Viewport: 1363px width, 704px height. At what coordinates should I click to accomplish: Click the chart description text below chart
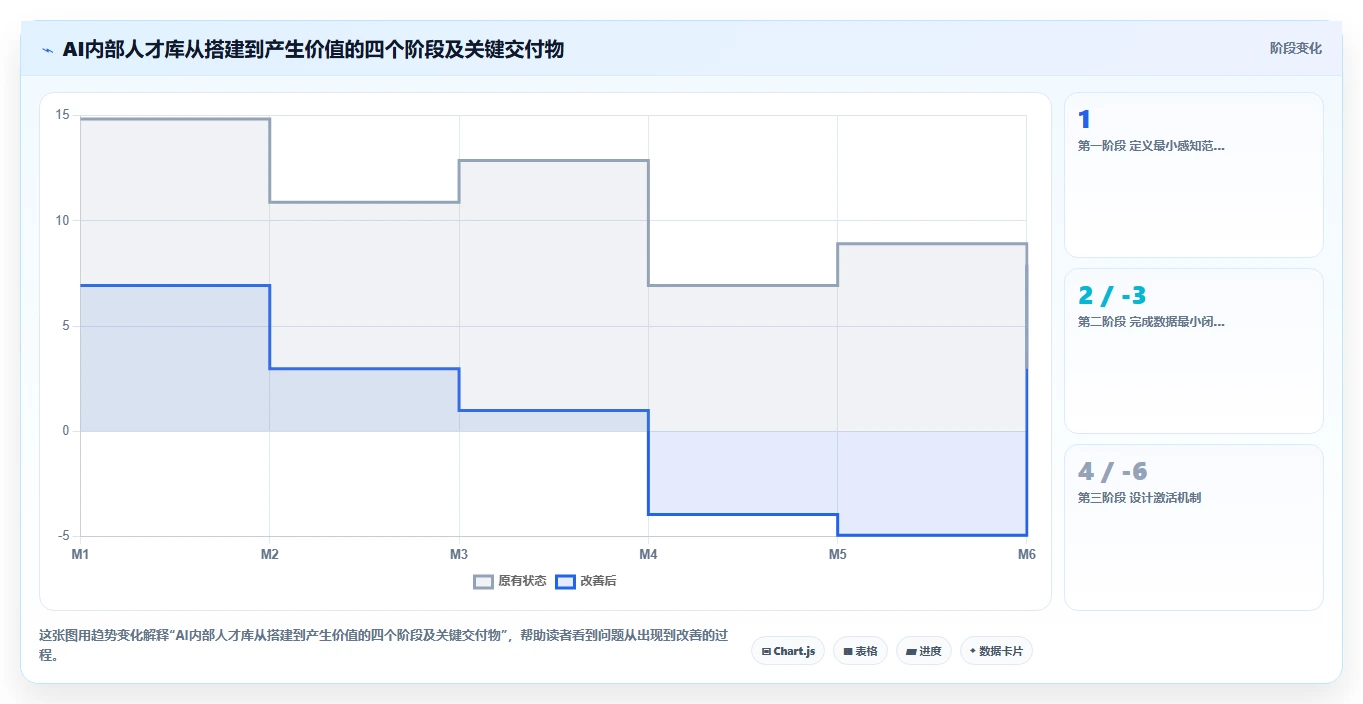click(x=383, y=646)
